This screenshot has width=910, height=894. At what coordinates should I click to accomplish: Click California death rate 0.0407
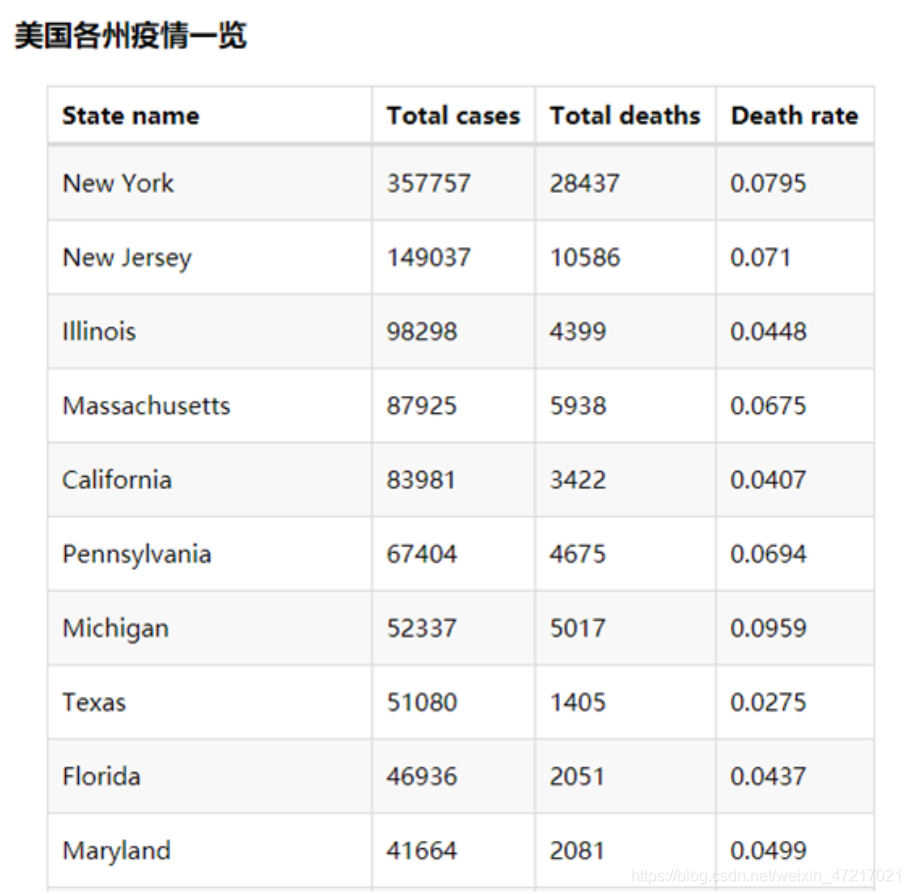[x=768, y=480]
